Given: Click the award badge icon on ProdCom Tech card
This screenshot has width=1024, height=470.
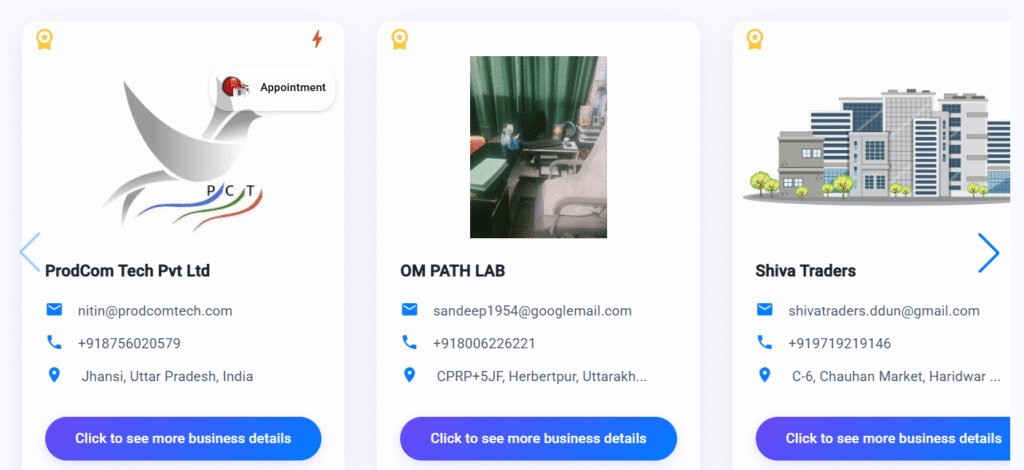Looking at the screenshot, I should click(44, 39).
